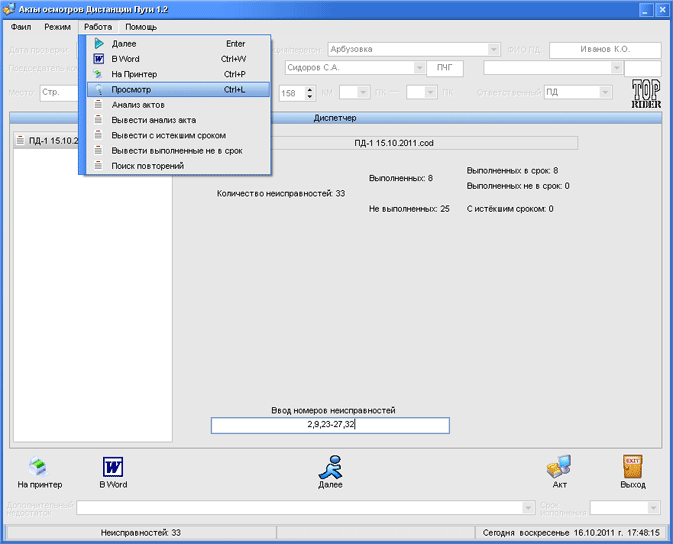
Task: Click the Диспетчер panel header
Action: point(335,118)
